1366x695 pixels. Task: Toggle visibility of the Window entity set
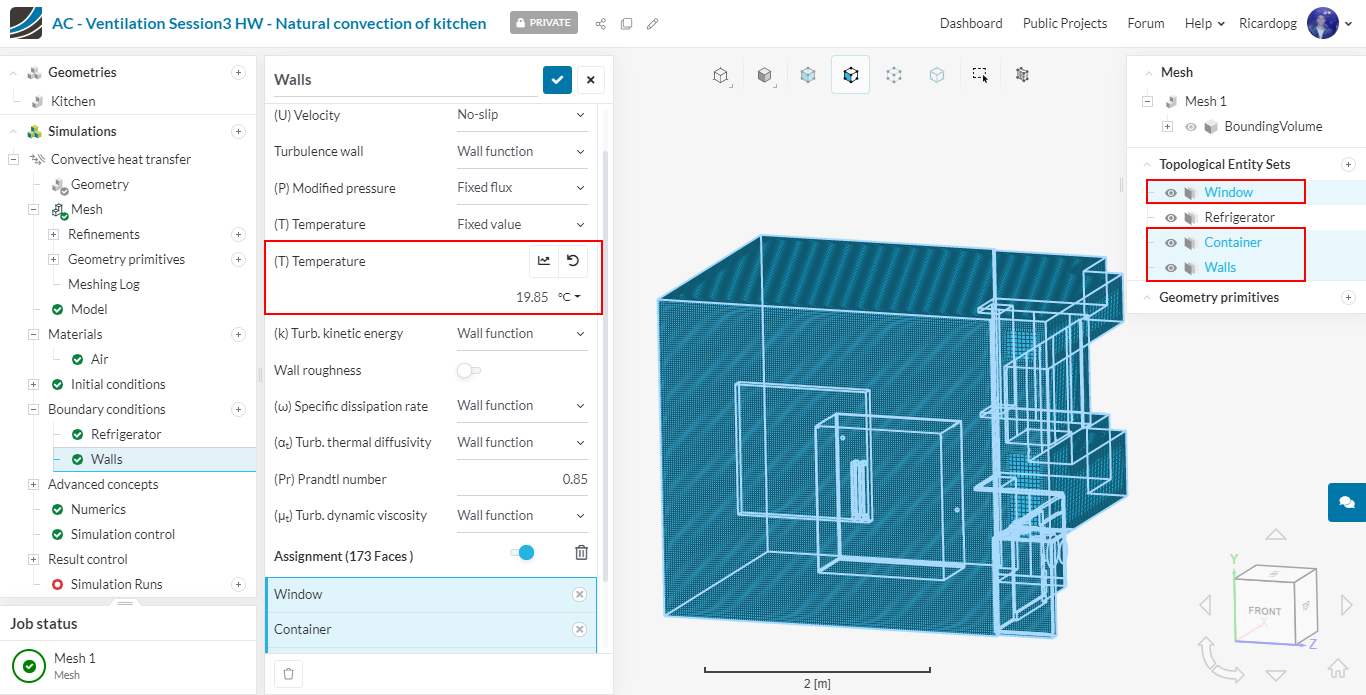(x=1170, y=192)
